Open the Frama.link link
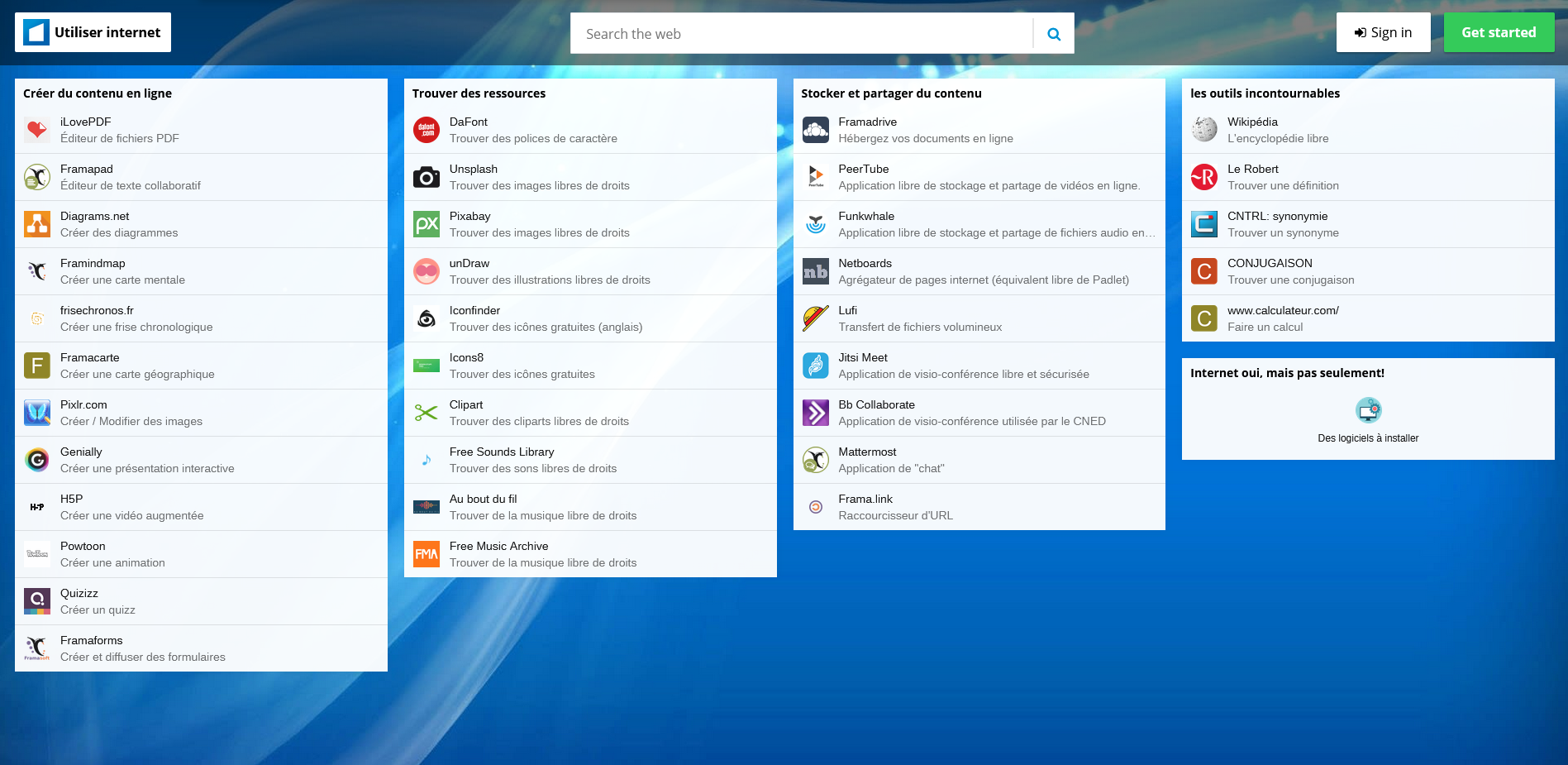Screen dimensions: 1568x765 point(979,507)
